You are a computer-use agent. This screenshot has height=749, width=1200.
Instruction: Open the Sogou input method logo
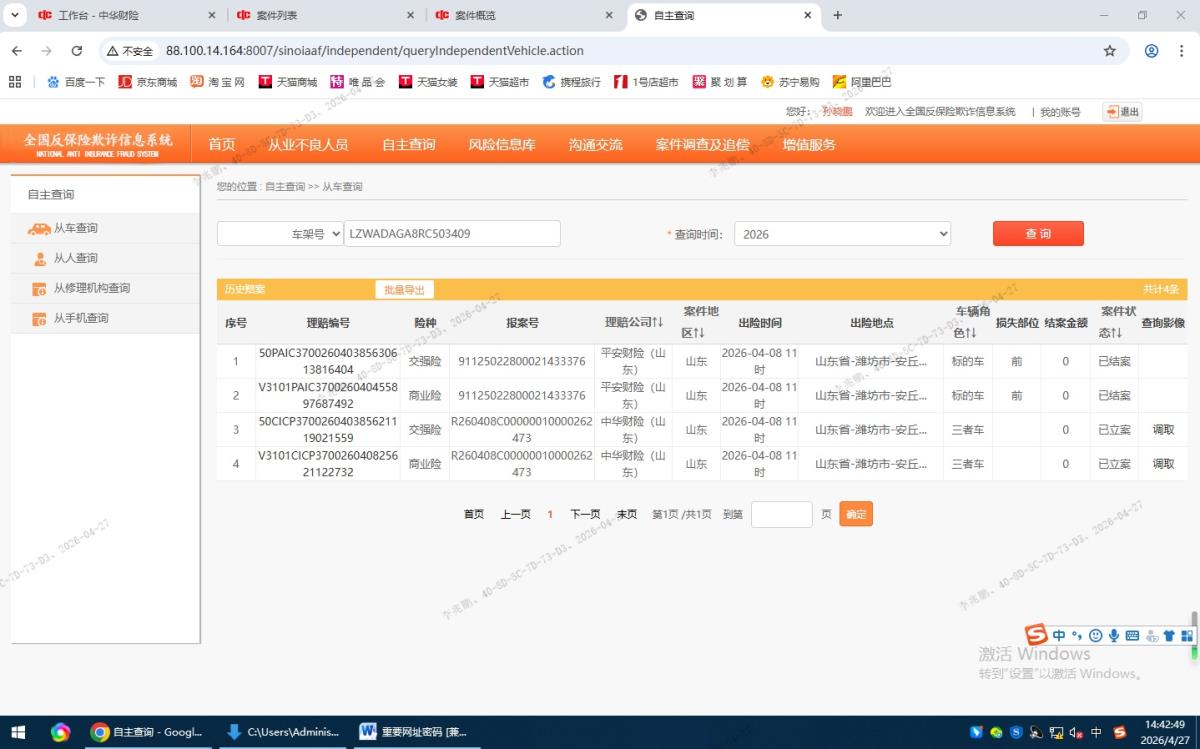pyautogui.click(x=1036, y=635)
